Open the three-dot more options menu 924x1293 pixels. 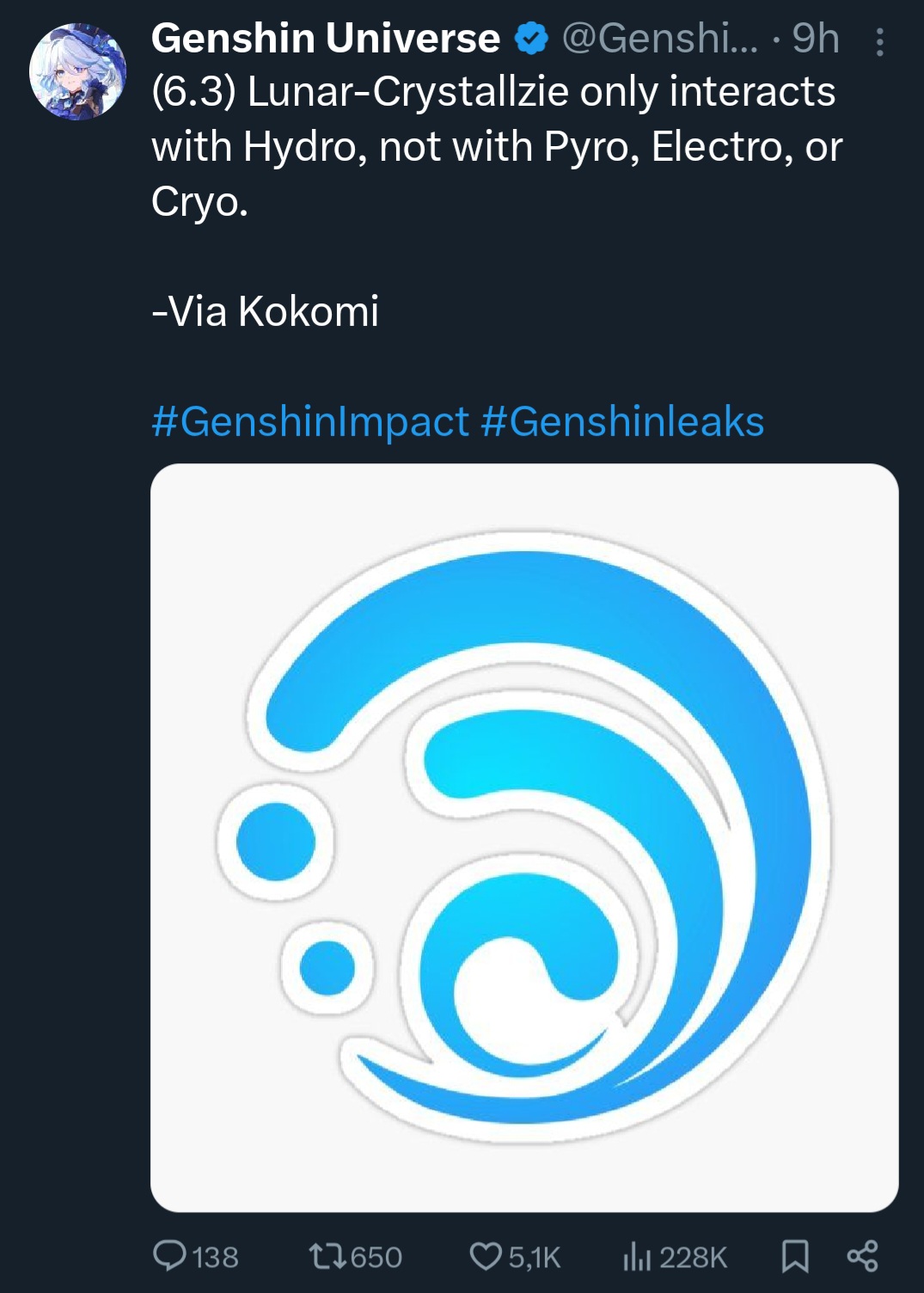point(879,41)
